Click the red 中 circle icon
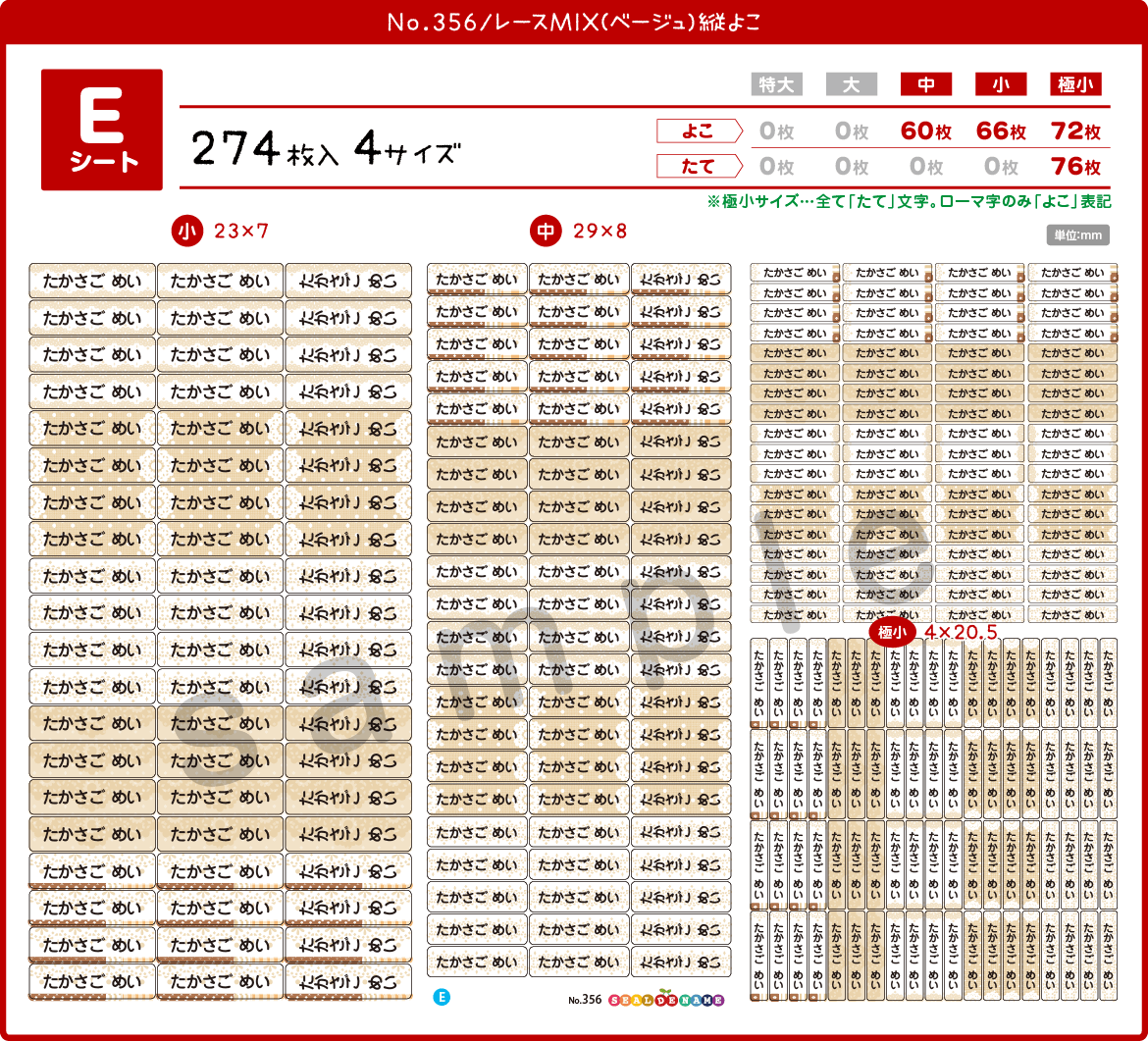 pyautogui.click(x=546, y=232)
